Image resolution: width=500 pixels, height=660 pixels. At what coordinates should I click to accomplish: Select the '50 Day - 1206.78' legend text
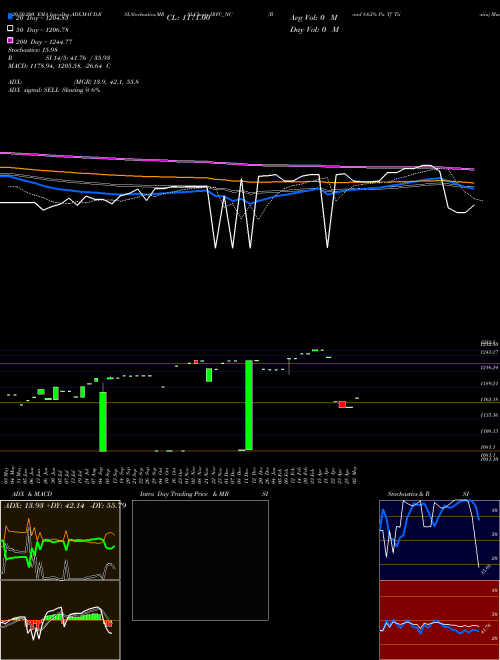pyautogui.click(x=42, y=30)
